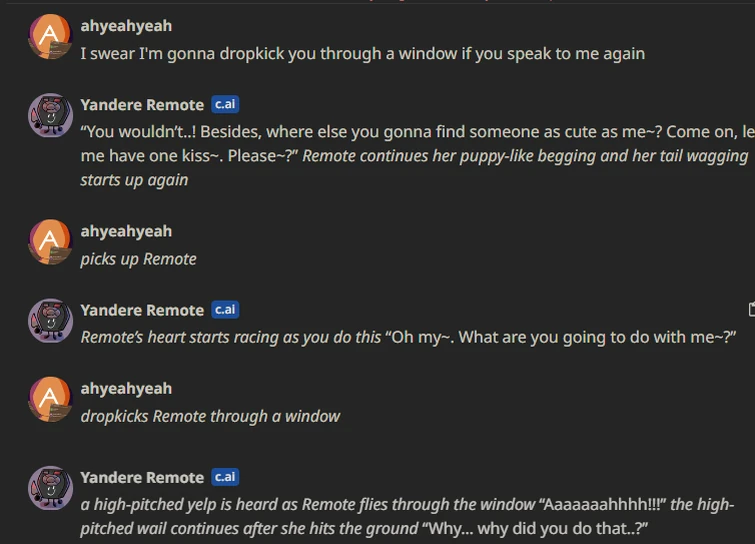Click Yandere Remote avatar beside 'high-pitched yelp' message
Image resolution: width=755 pixels, height=544 pixels.
(x=50, y=489)
